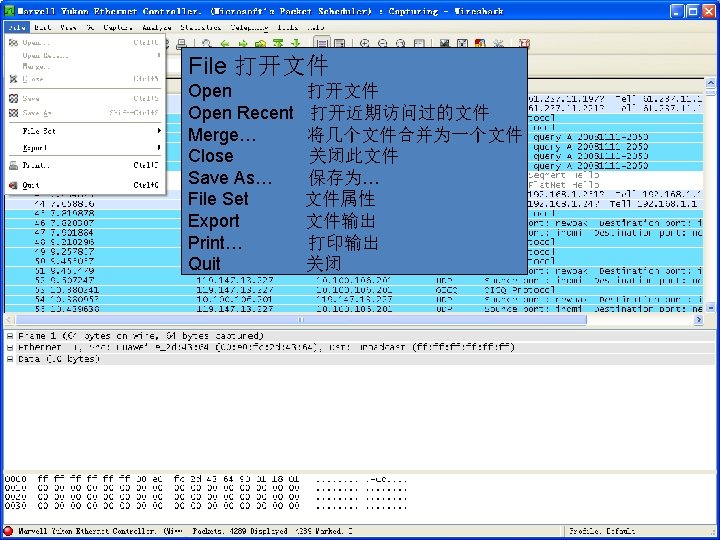Select packet row 53 OICQ Protocol
Viewport: 720px width, 540px height.
(x=354, y=290)
